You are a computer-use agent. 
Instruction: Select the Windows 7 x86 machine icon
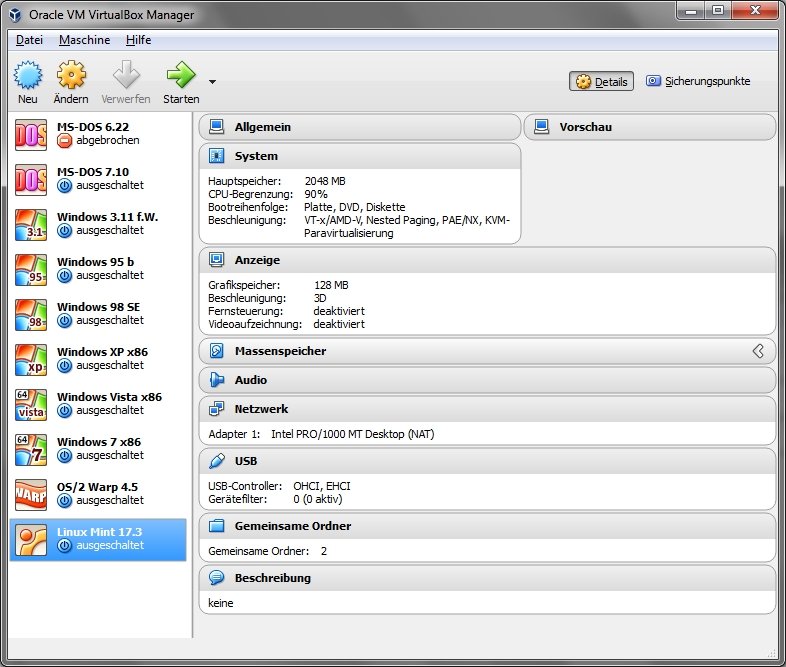31,450
